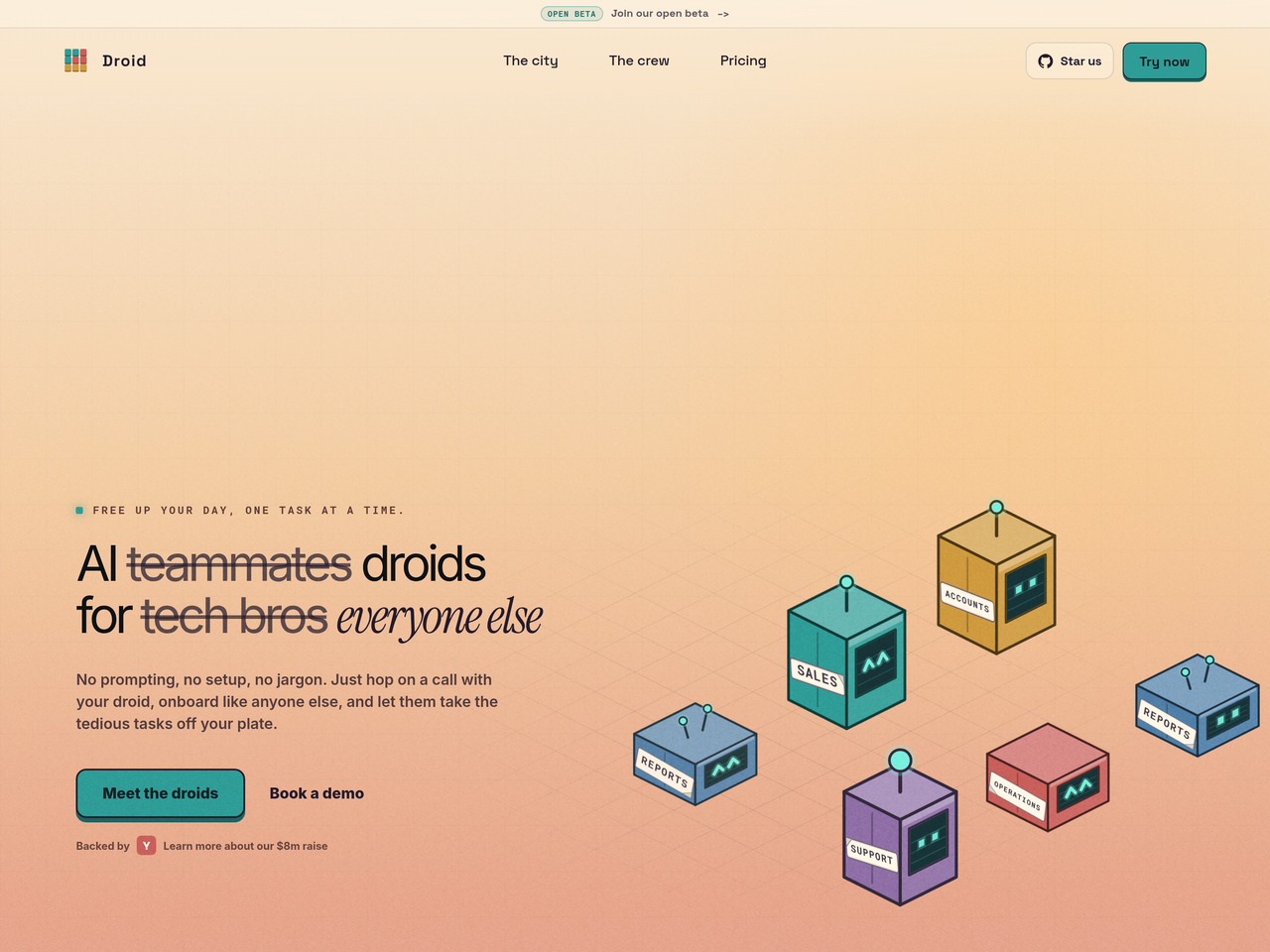Click the italic everyone else text
This screenshot has height=952, width=1270.
pyautogui.click(x=440, y=617)
